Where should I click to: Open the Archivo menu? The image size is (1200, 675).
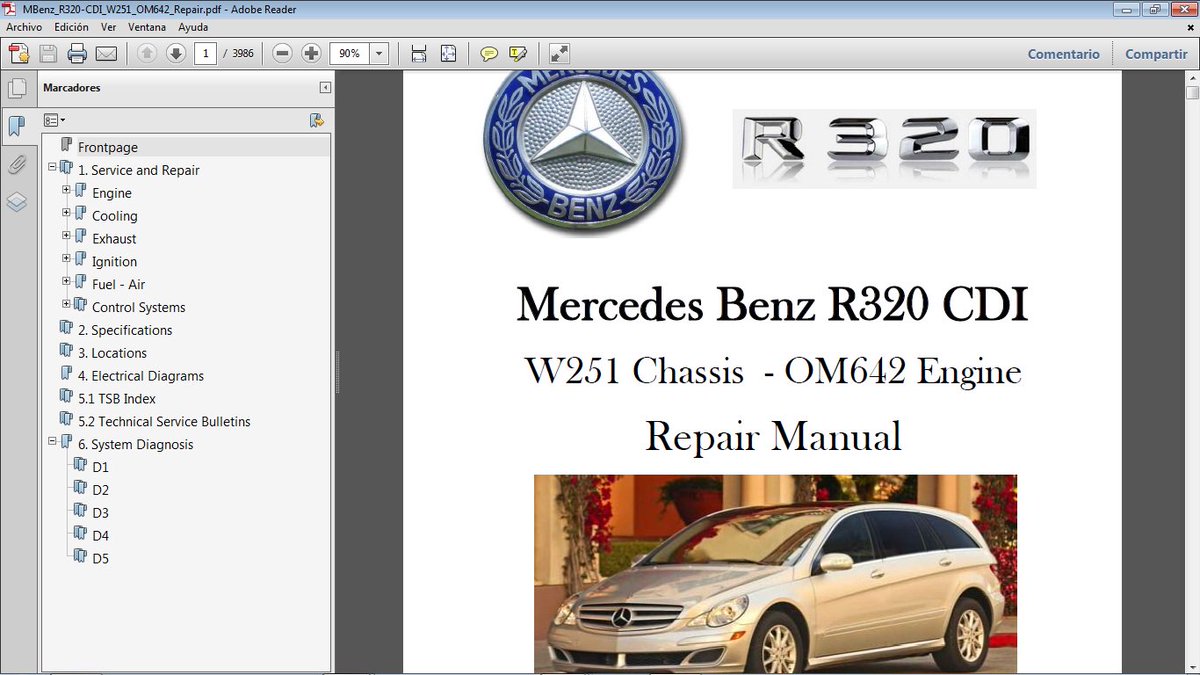(x=24, y=27)
